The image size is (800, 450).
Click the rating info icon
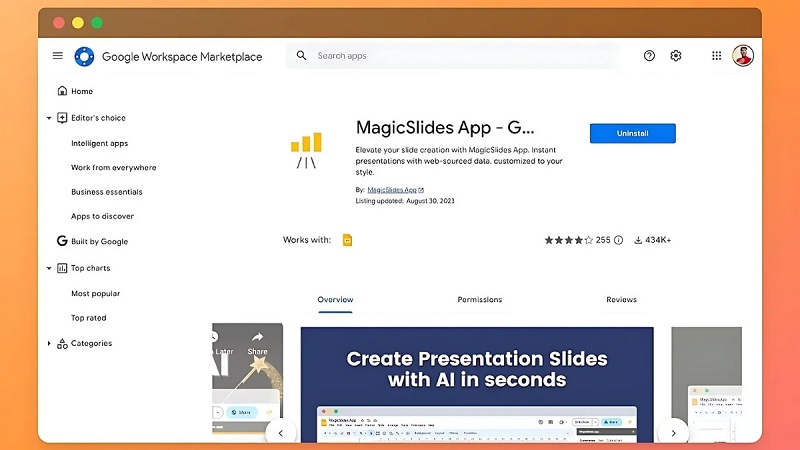point(618,240)
